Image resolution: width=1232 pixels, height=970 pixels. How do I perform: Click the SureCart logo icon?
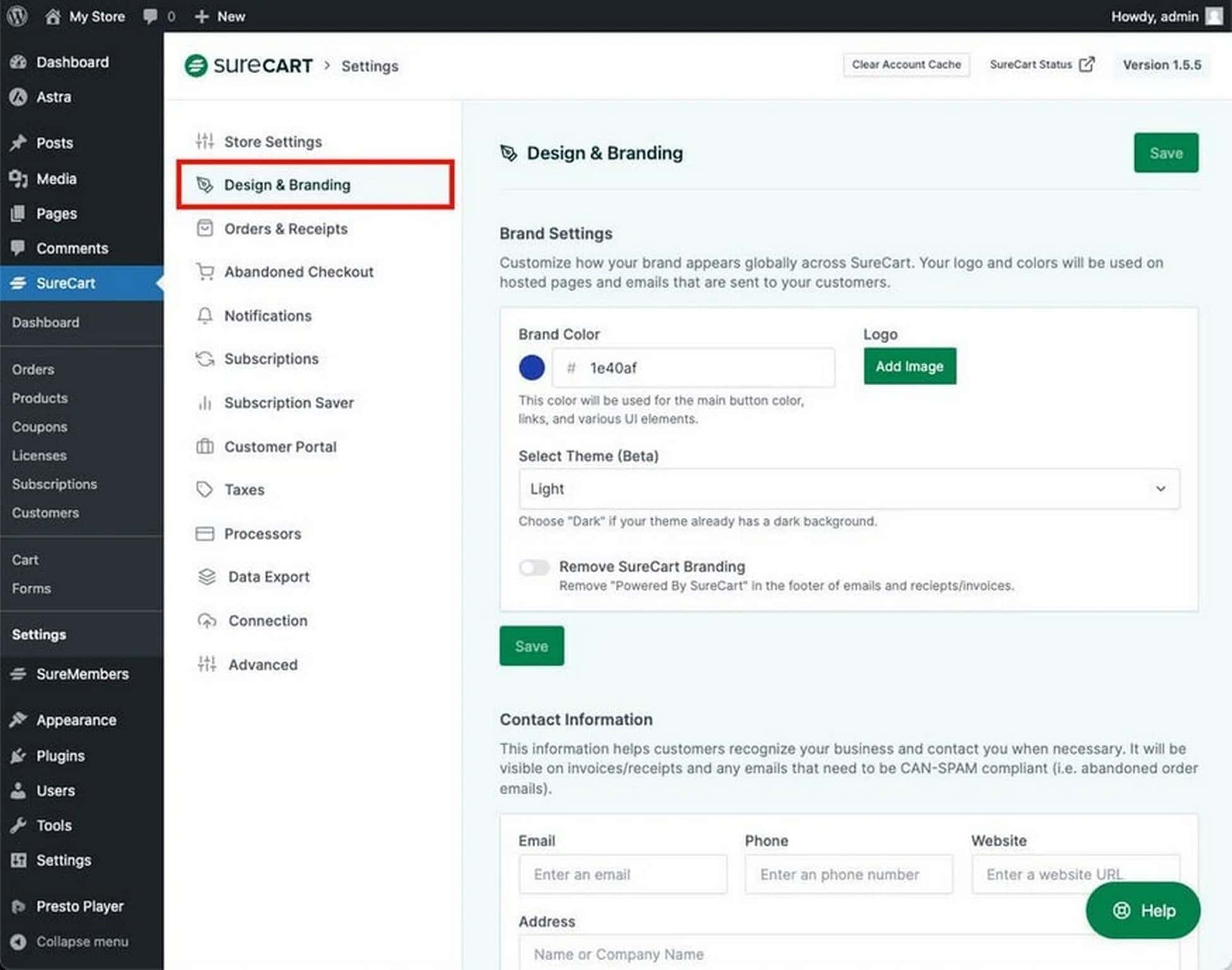pos(196,66)
